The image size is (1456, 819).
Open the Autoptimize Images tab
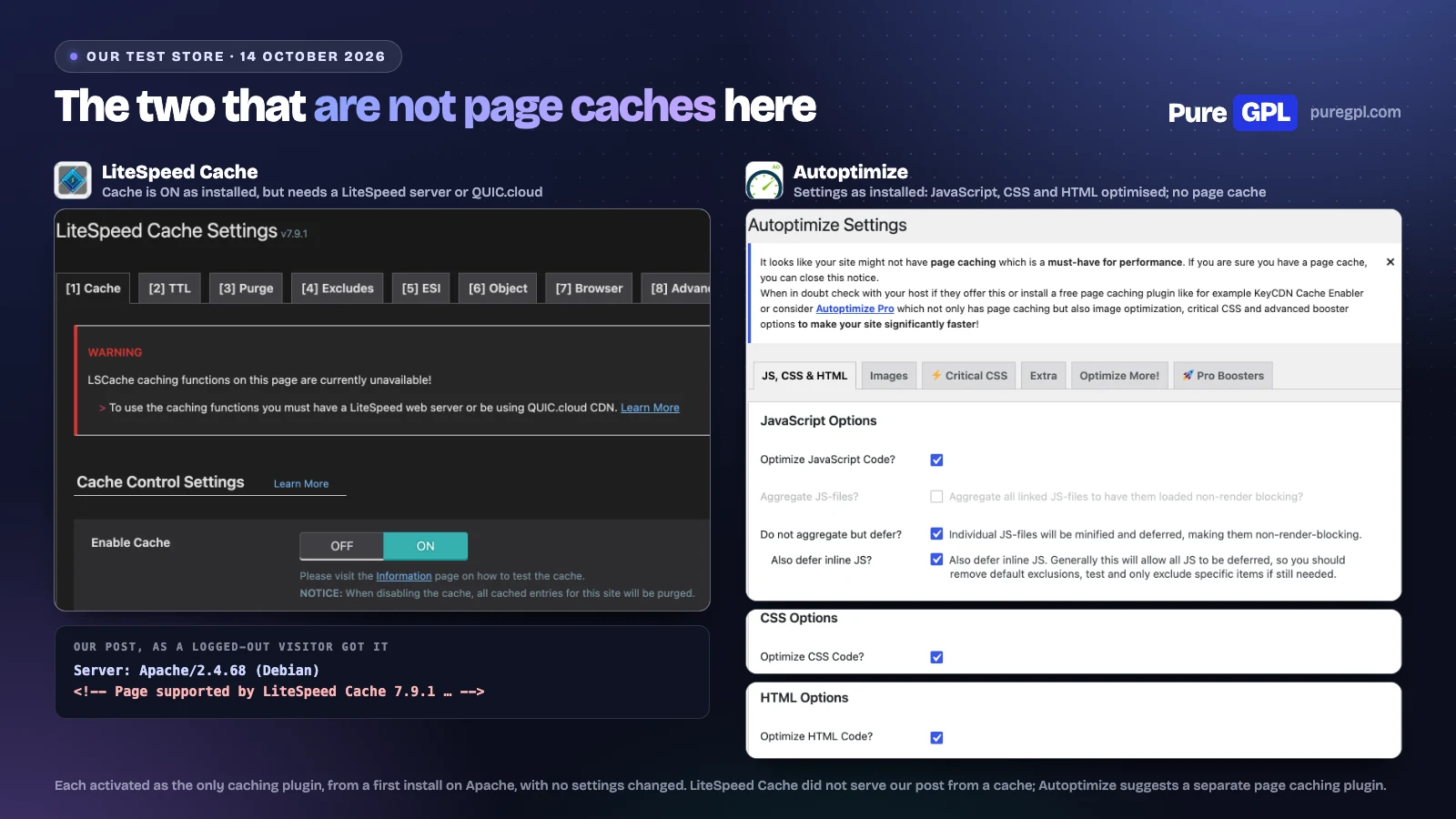click(889, 376)
